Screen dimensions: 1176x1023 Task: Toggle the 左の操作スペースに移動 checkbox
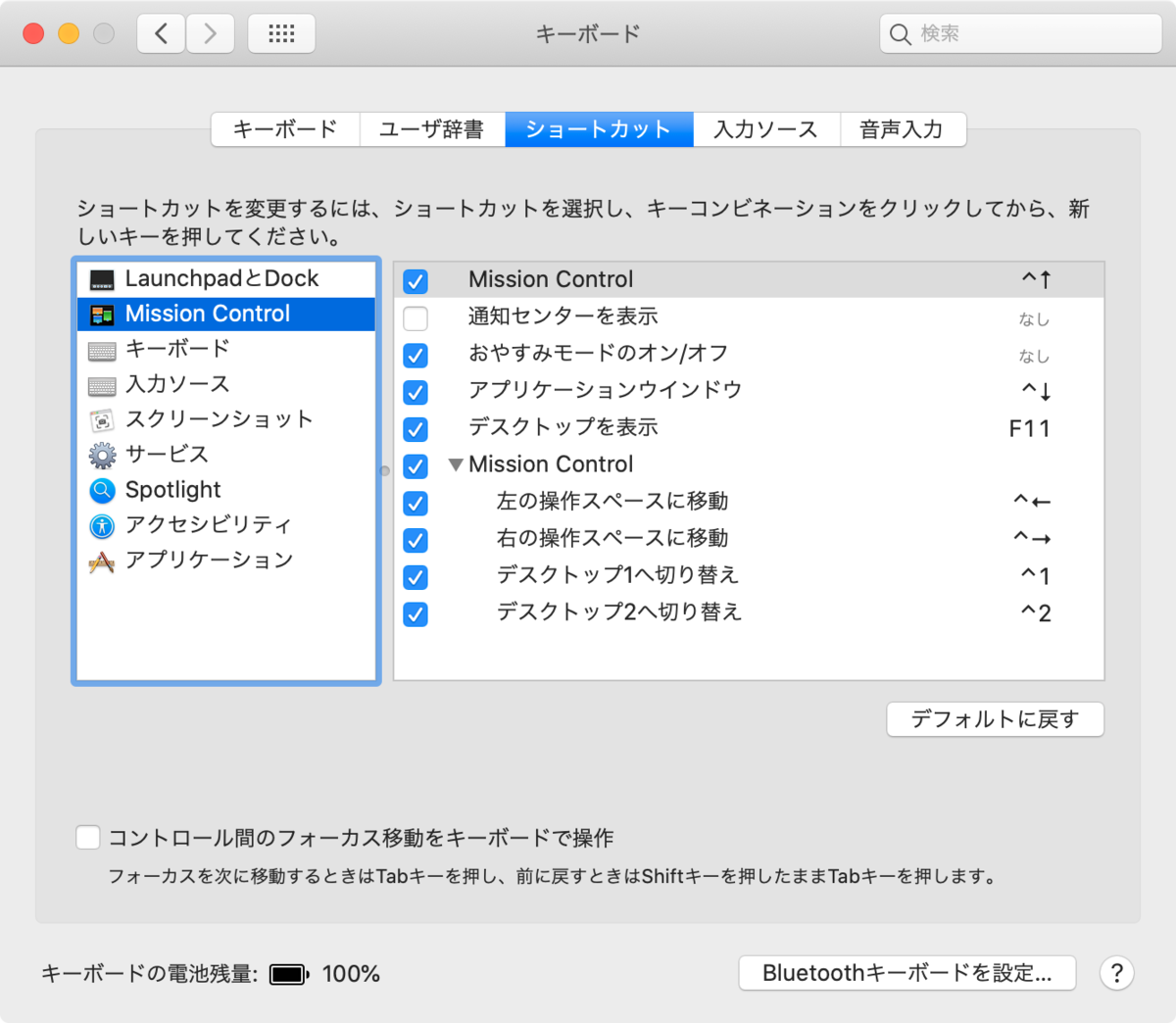tap(416, 503)
